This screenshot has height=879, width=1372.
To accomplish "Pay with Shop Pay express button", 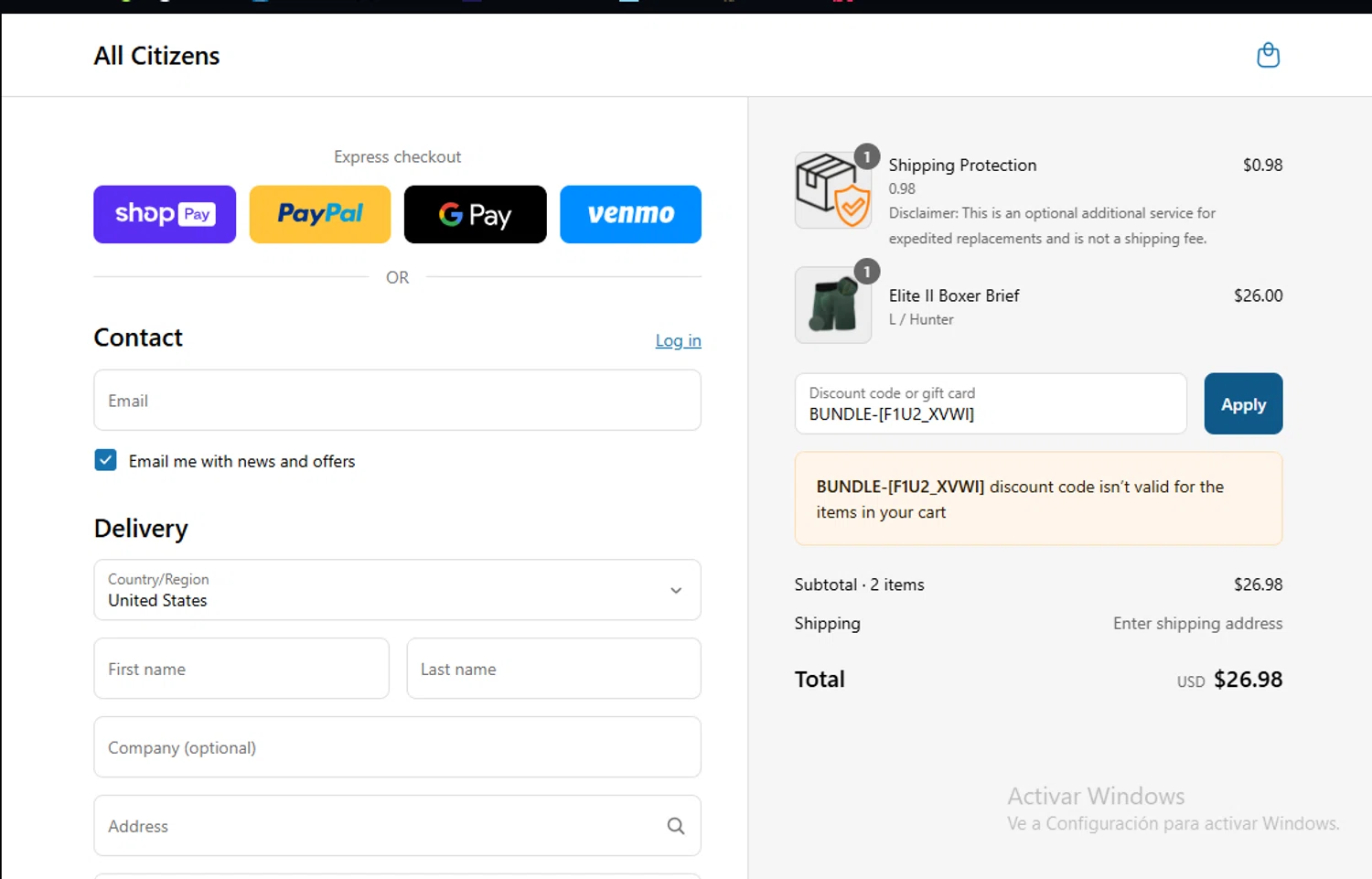I will tap(165, 214).
